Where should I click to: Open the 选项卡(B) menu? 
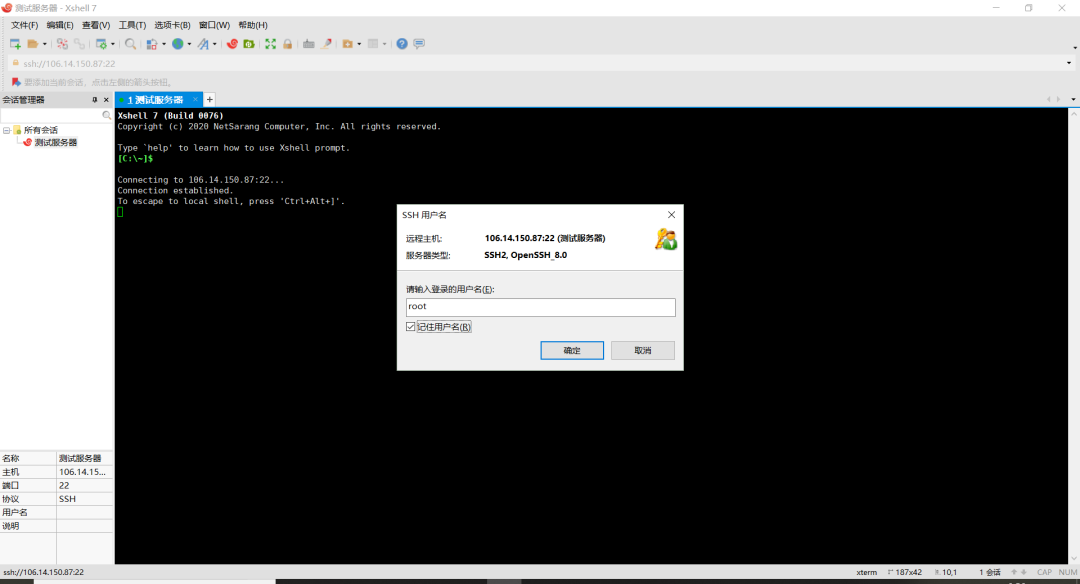point(172,25)
